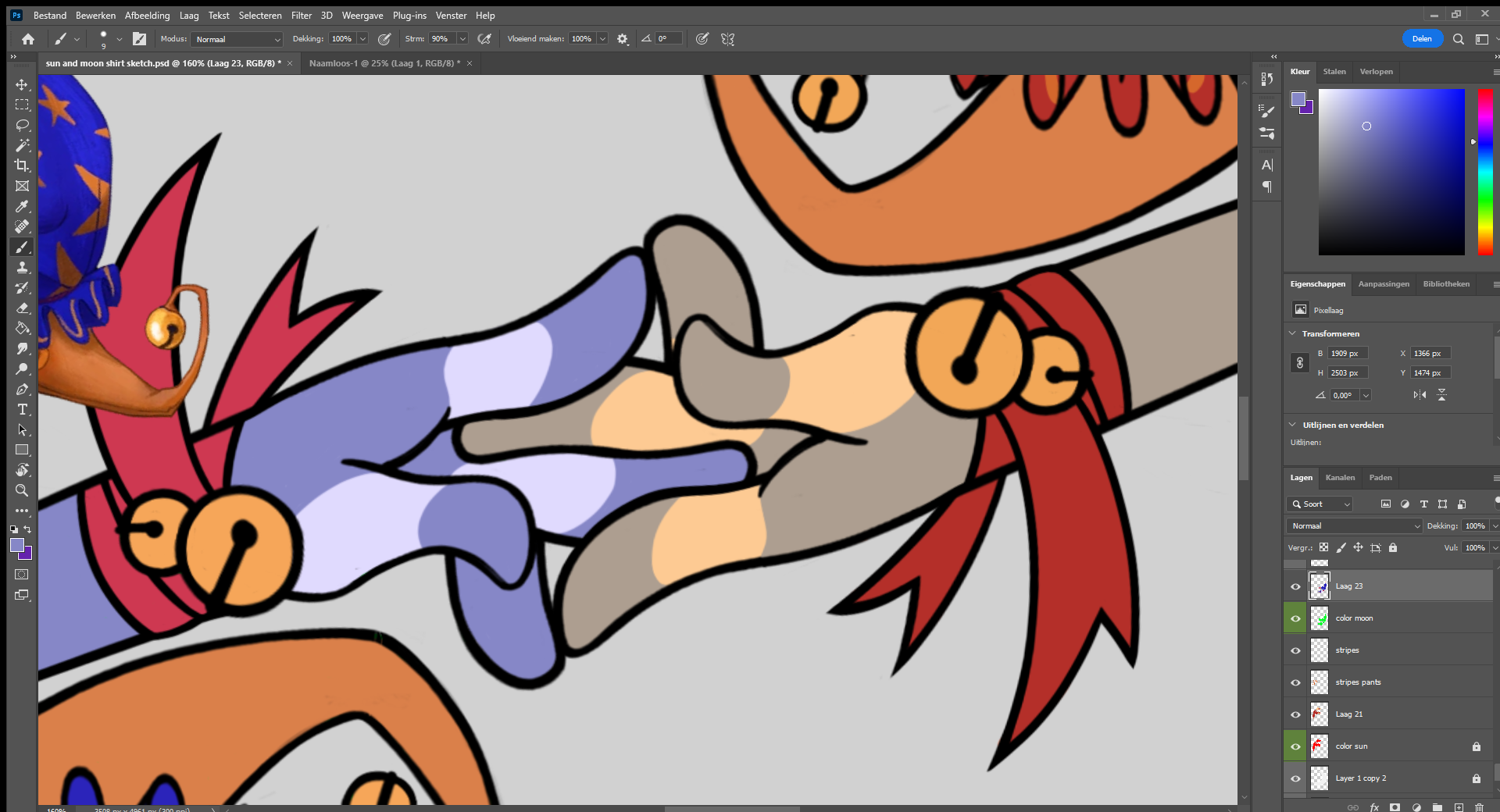This screenshot has height=812, width=1500.
Task: Toggle lock all for the layer
Action: [1393, 547]
